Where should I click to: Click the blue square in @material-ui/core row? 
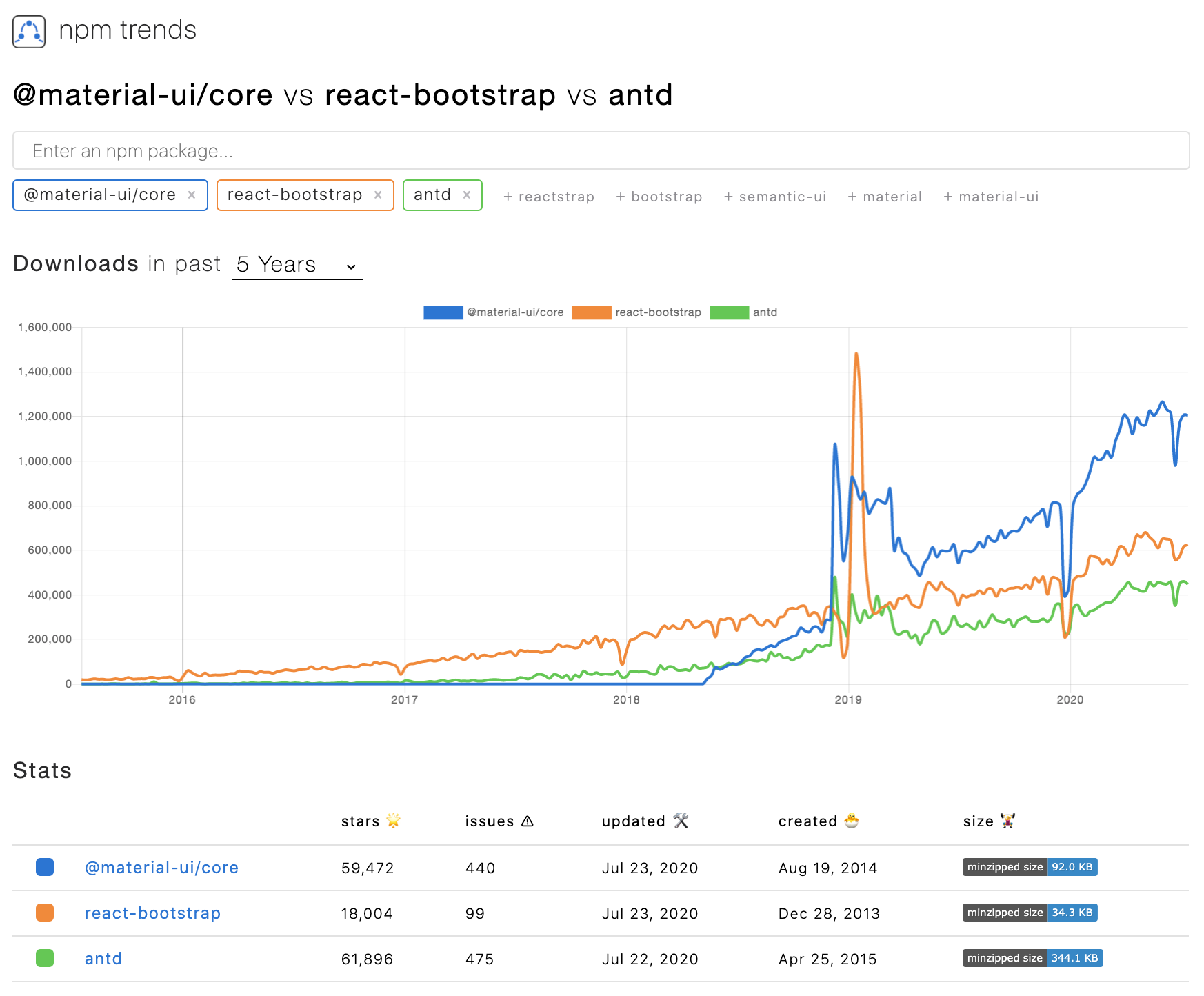[x=45, y=867]
